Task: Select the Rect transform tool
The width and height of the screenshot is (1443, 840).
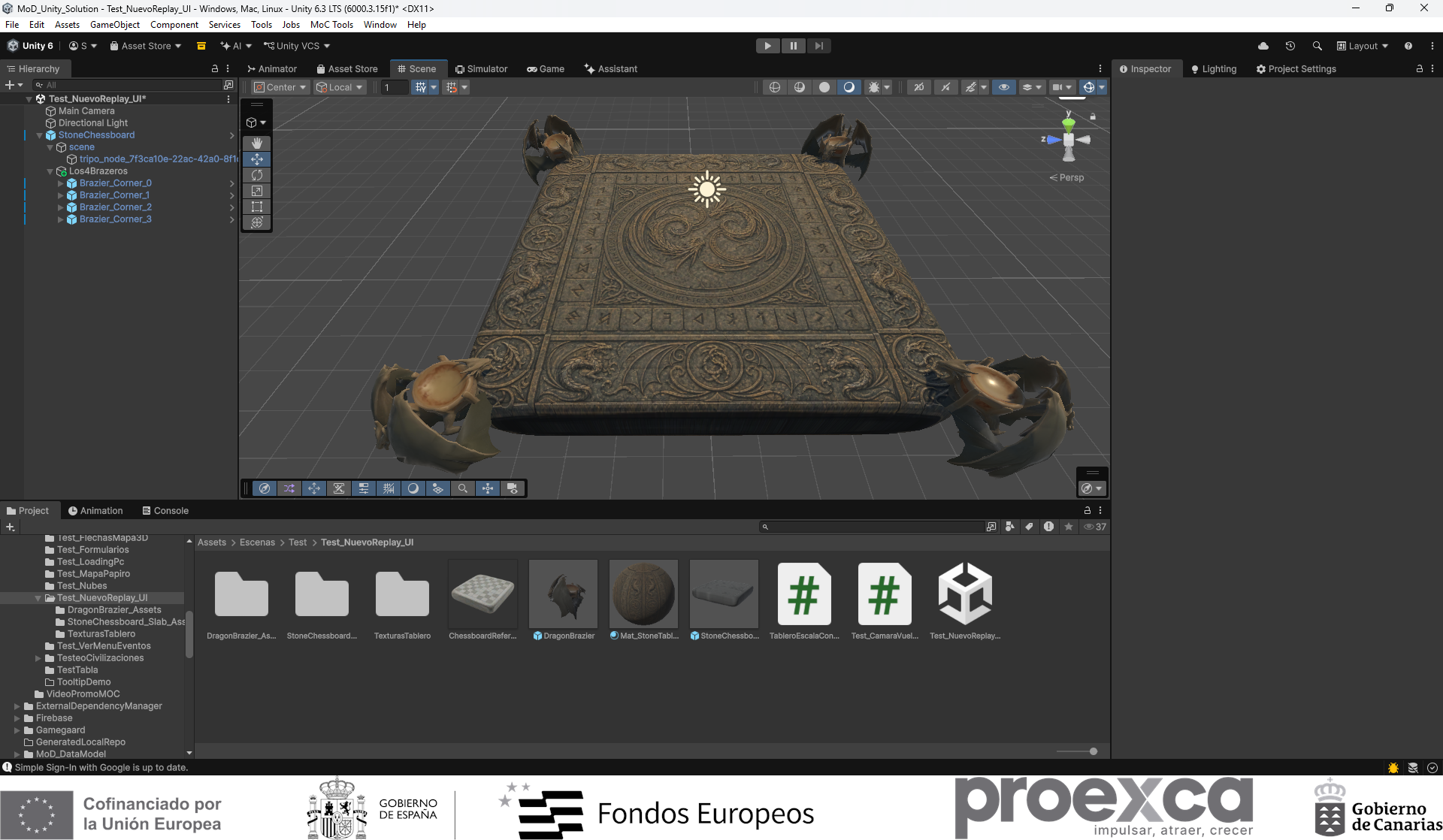Action: point(257,207)
